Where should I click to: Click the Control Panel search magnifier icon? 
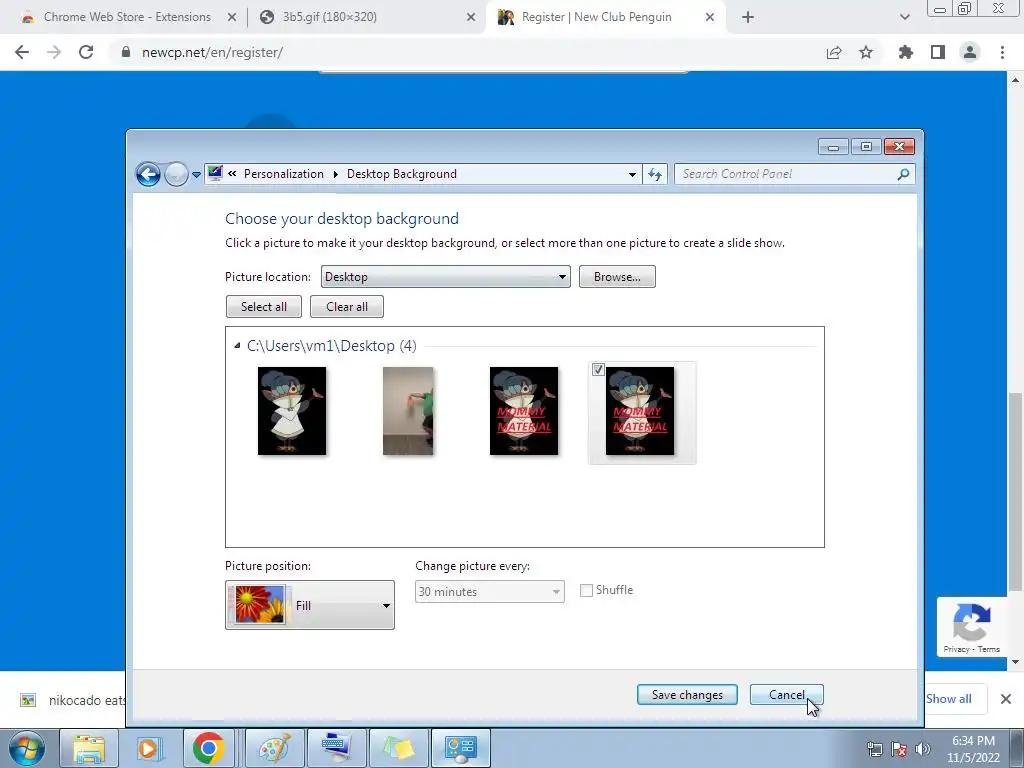(903, 174)
